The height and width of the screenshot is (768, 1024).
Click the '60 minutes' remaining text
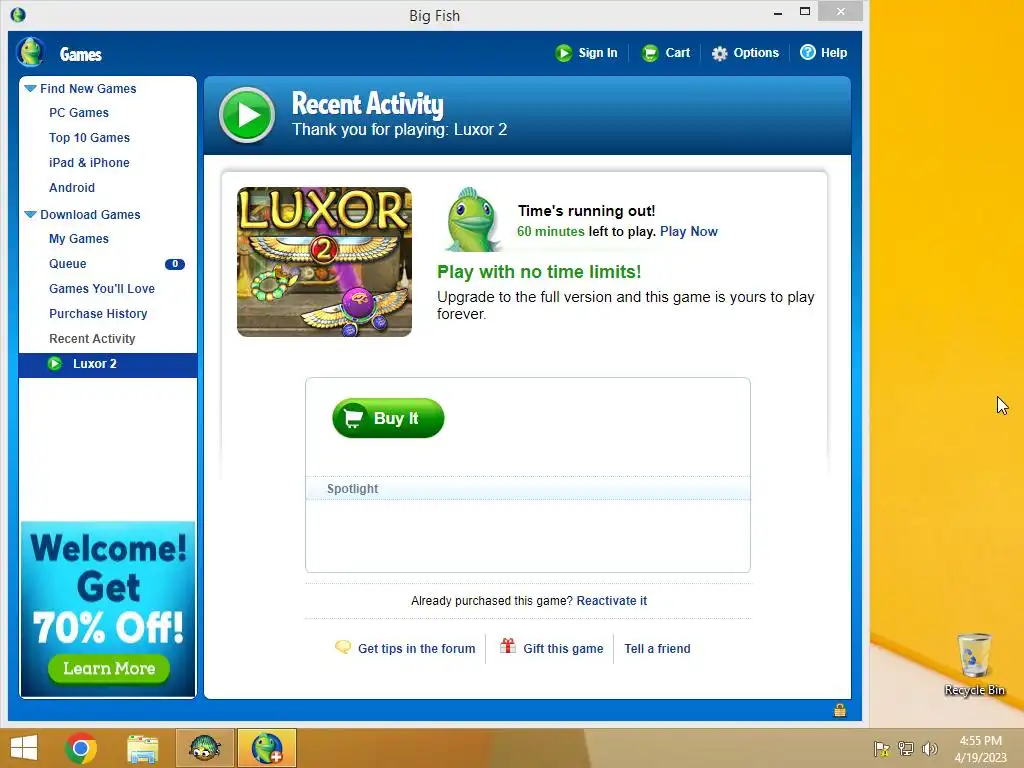(551, 231)
